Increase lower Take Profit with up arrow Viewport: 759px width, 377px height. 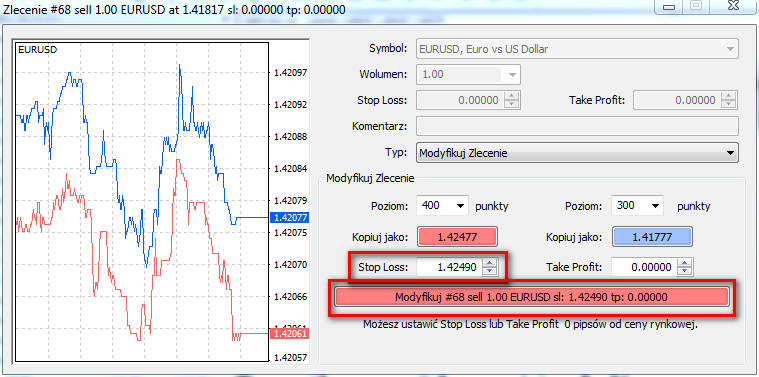pos(685,263)
